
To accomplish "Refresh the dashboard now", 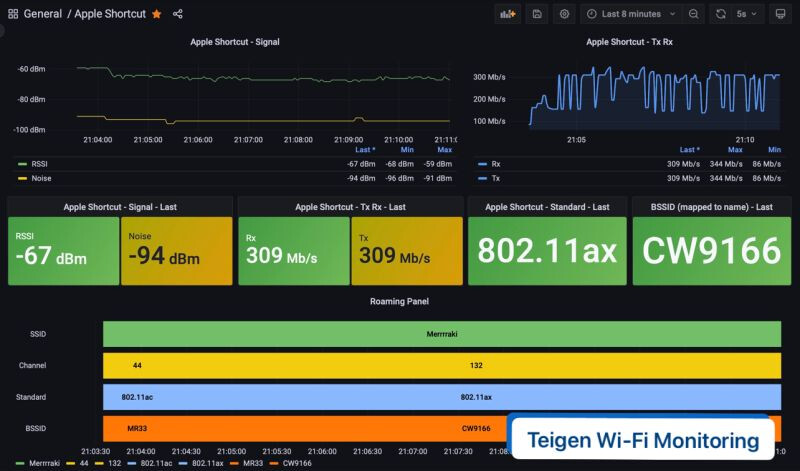I will point(720,14).
